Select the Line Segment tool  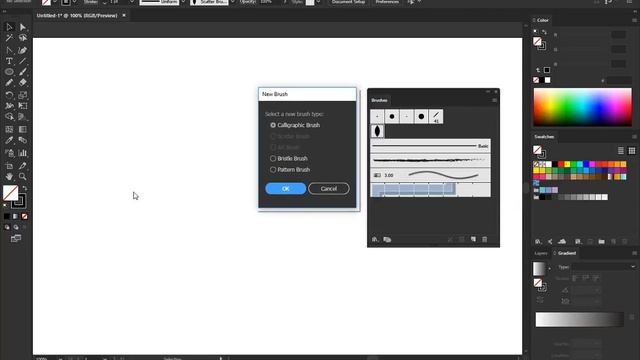coord(22,61)
